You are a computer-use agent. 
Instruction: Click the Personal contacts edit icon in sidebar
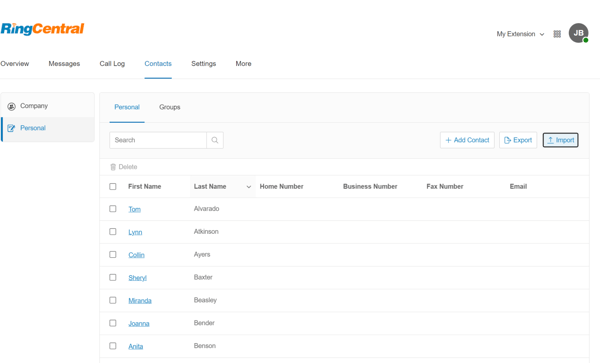click(x=11, y=128)
